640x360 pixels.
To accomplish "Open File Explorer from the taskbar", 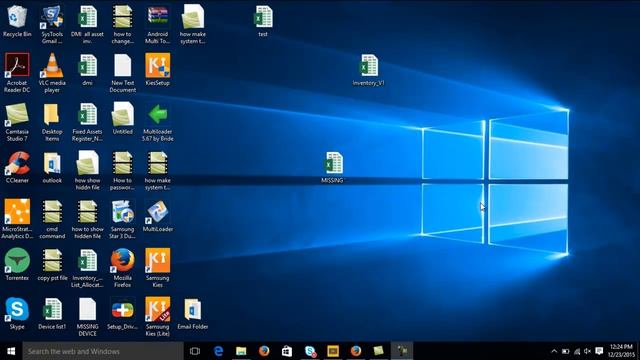I will [x=241, y=351].
